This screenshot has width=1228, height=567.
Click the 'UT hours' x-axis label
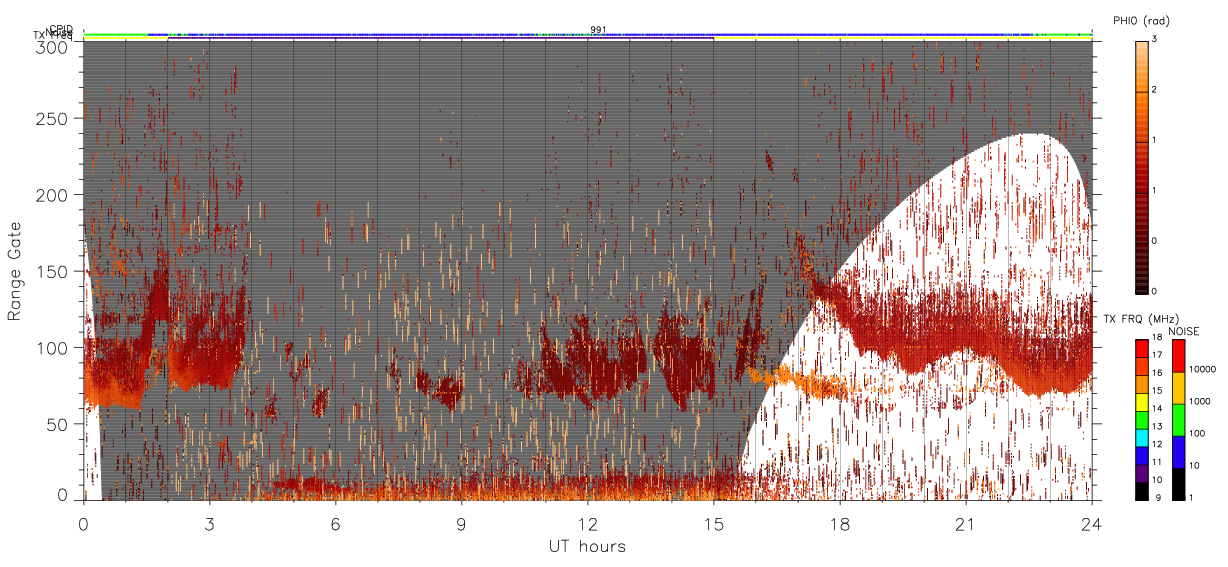587,546
